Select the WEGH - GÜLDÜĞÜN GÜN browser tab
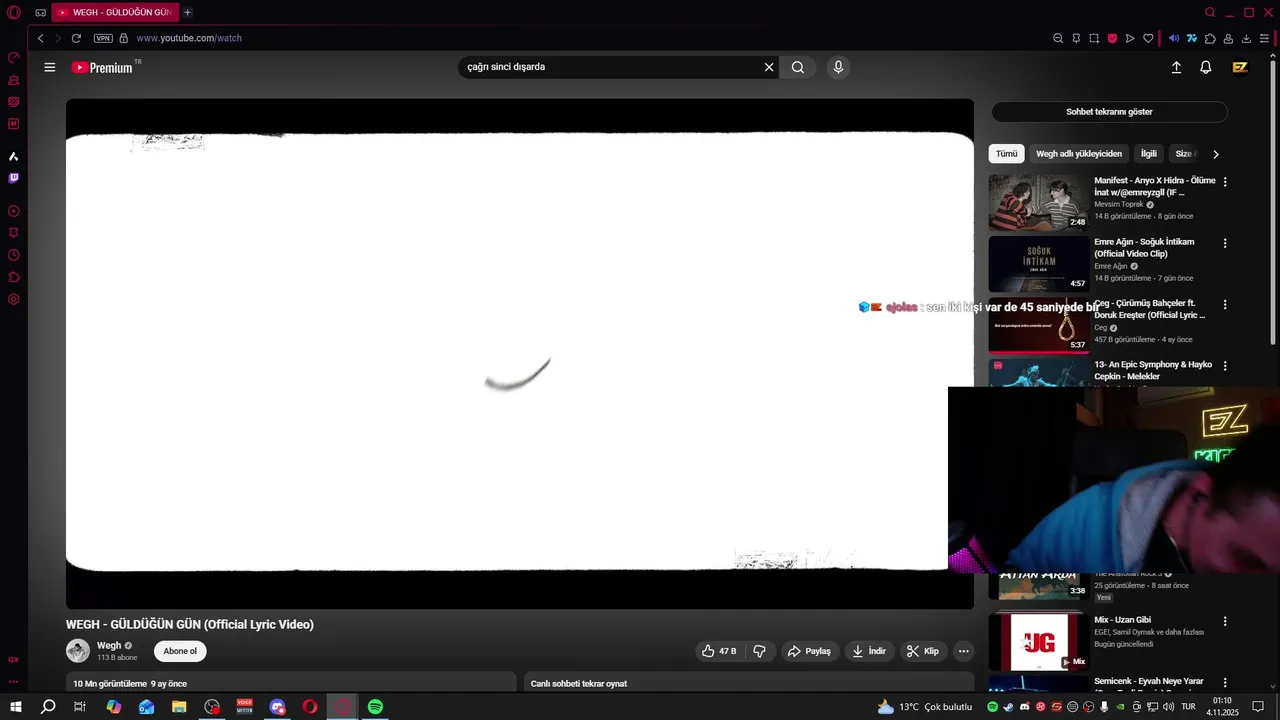This screenshot has height=720, width=1280. point(114,12)
